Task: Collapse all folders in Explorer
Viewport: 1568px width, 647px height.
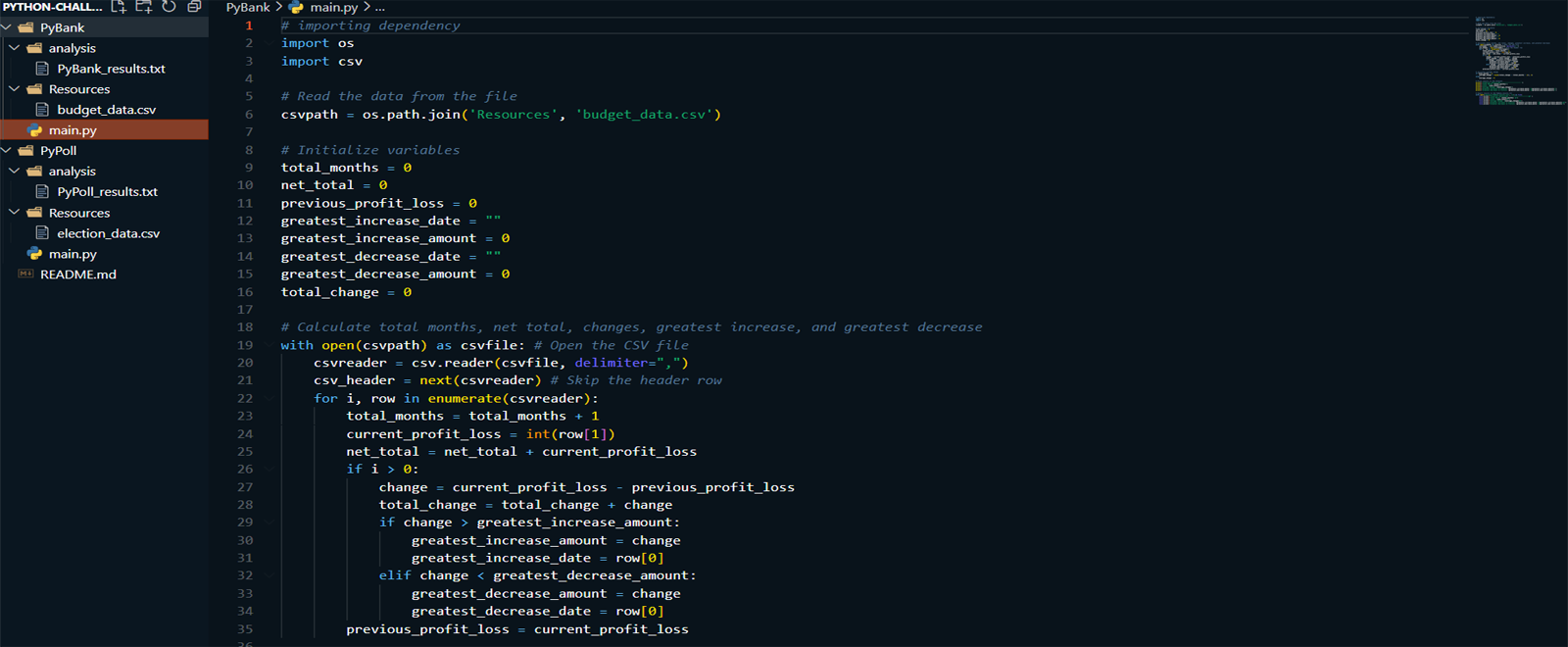Action: pos(194,7)
